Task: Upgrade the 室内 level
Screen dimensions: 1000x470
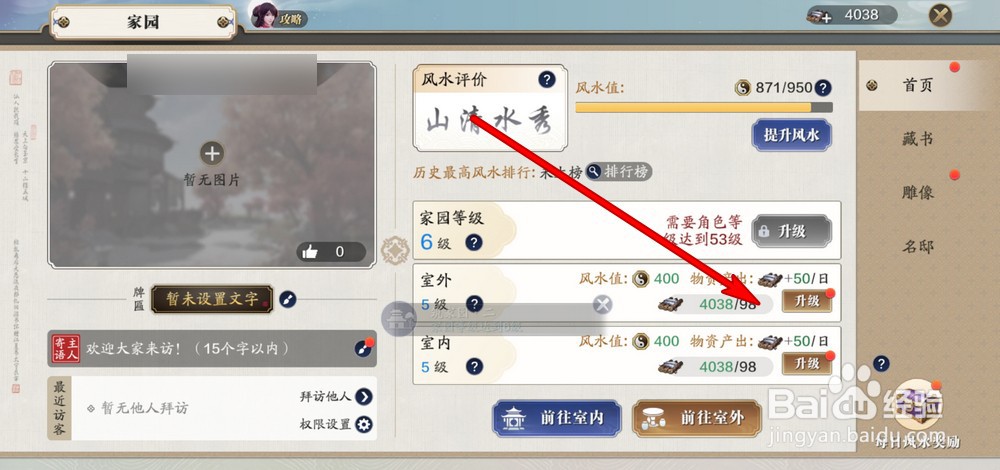Action: (807, 364)
